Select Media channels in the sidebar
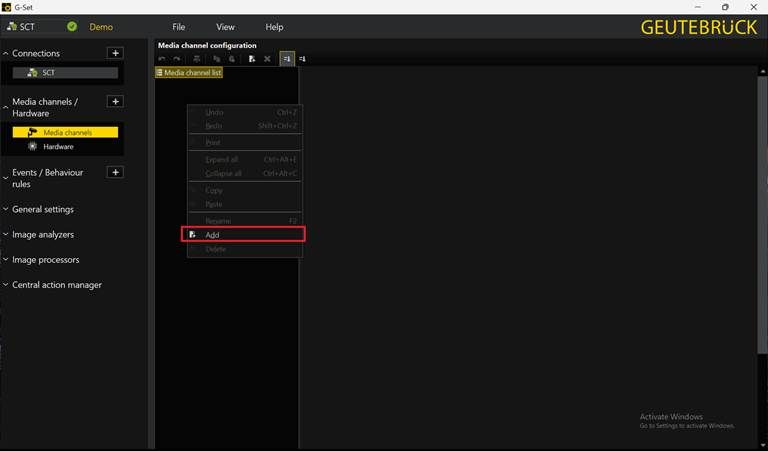Image resolution: width=768 pixels, height=451 pixels. [x=65, y=132]
